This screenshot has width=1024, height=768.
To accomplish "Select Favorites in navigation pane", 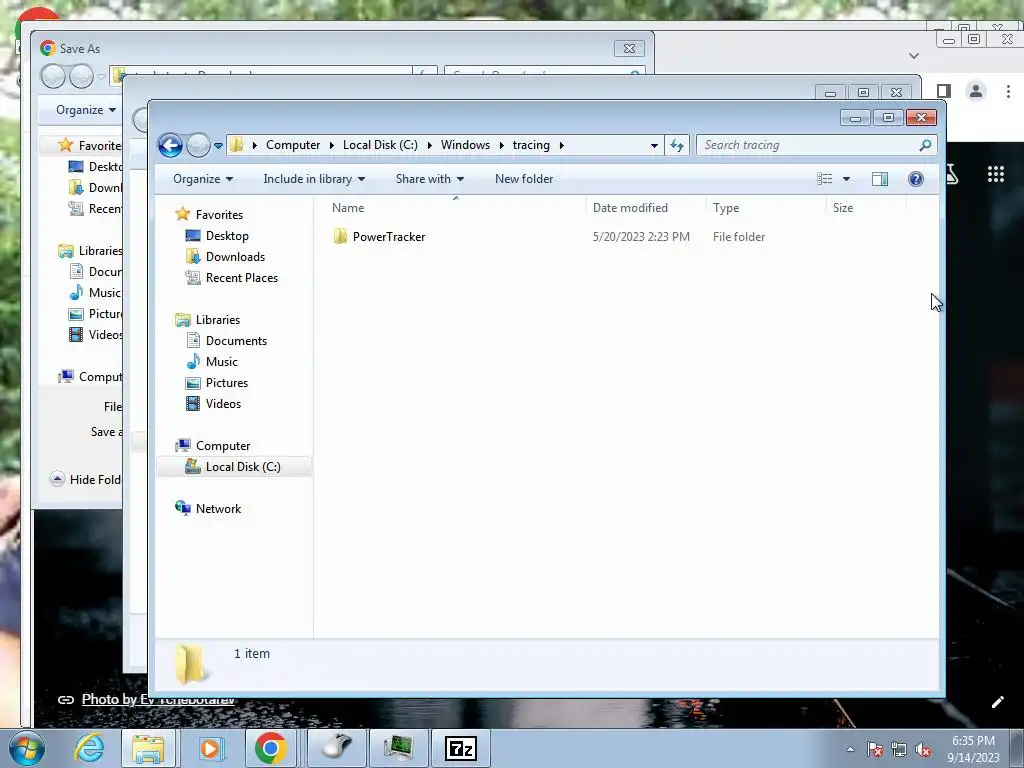I will tap(219, 215).
